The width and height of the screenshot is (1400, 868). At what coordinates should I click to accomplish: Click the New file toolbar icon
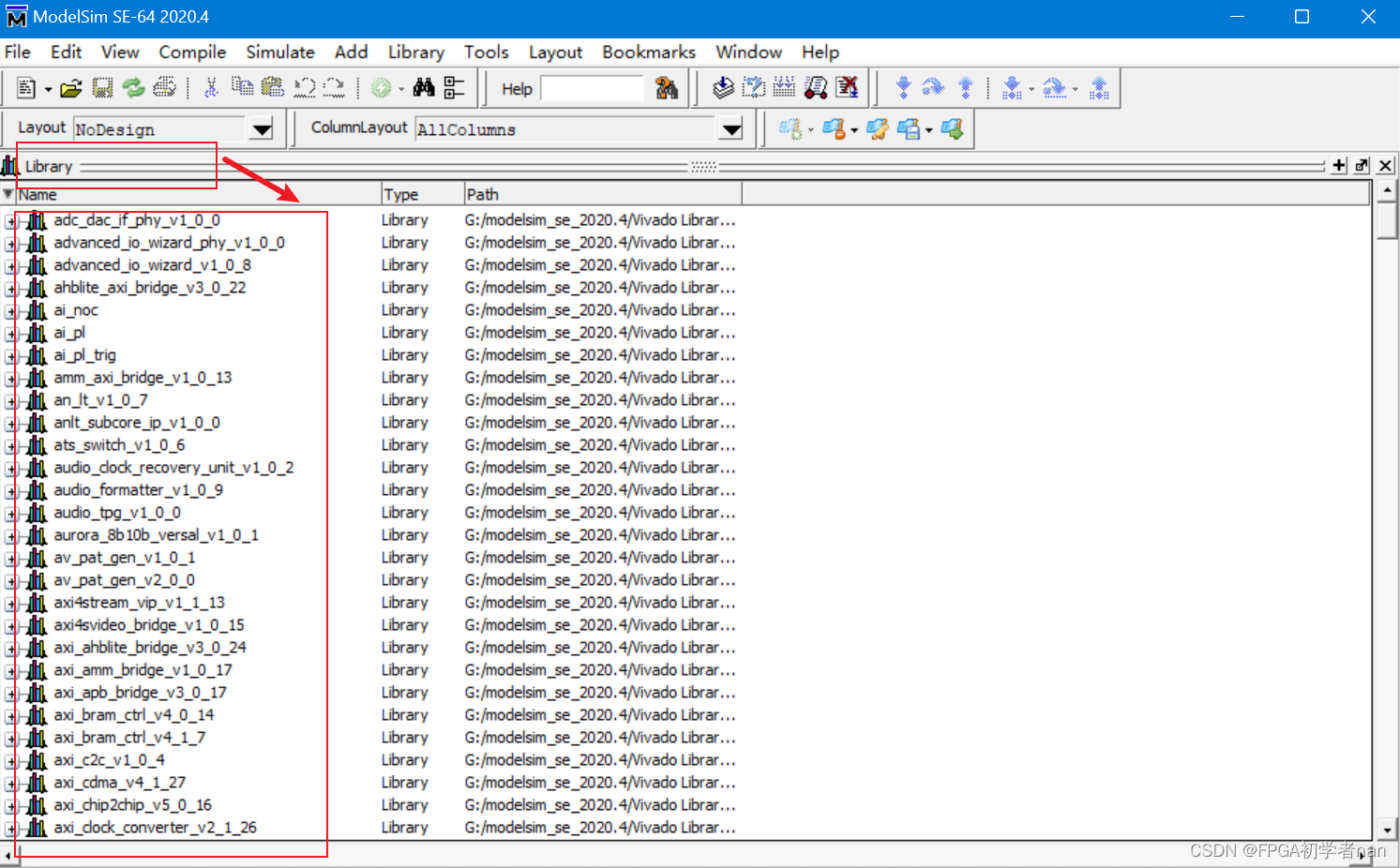26,88
